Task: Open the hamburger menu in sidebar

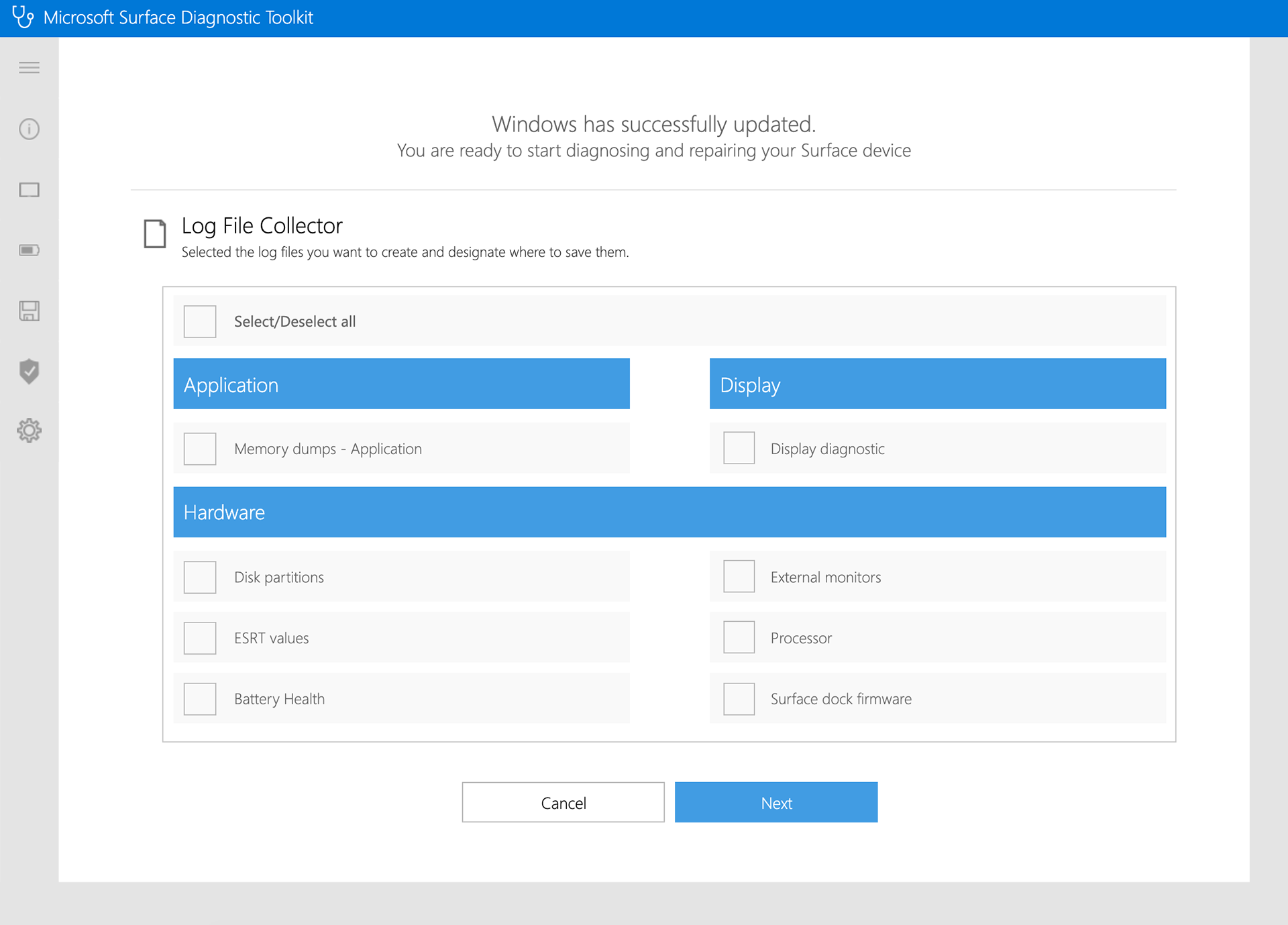Action: 29,68
